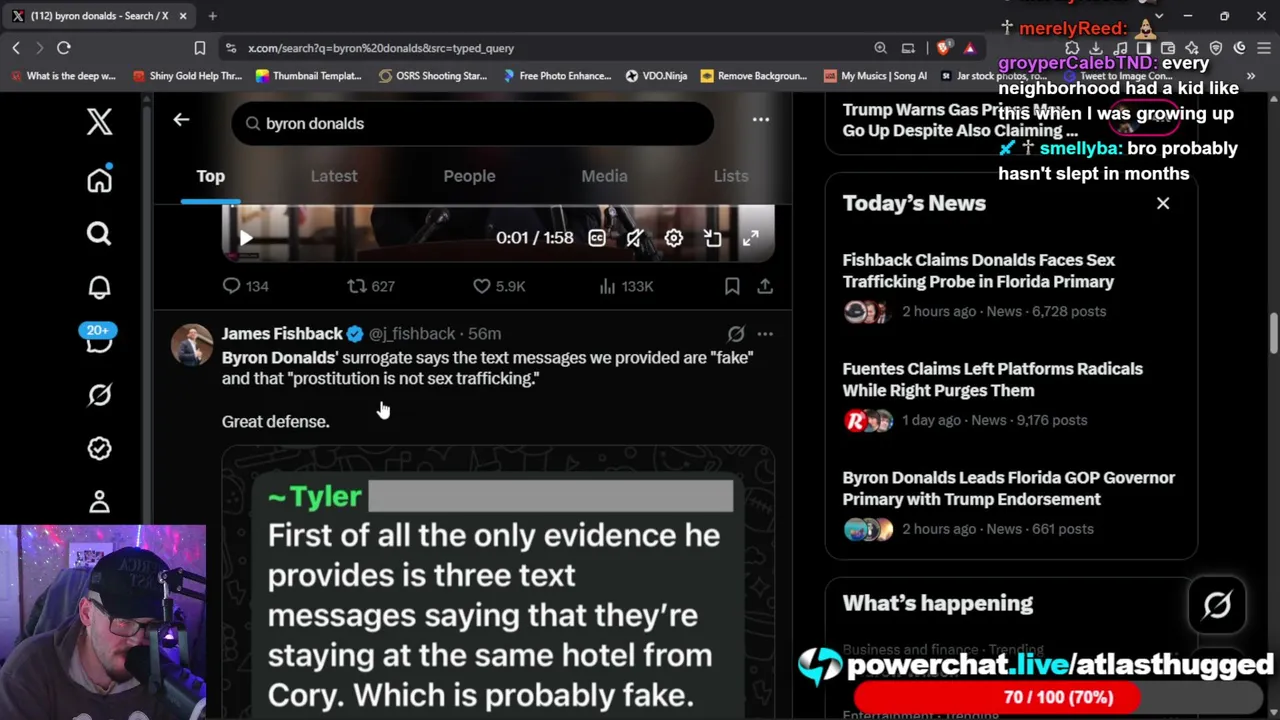The width and height of the screenshot is (1280, 720).
Task: Open more options on James Fishback's post
Action: [765, 334]
